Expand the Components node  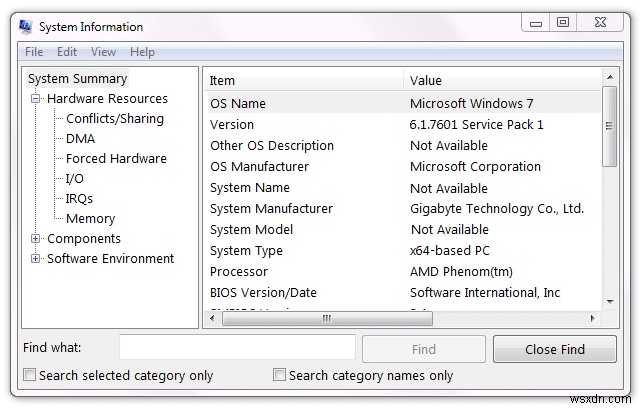[36, 239]
